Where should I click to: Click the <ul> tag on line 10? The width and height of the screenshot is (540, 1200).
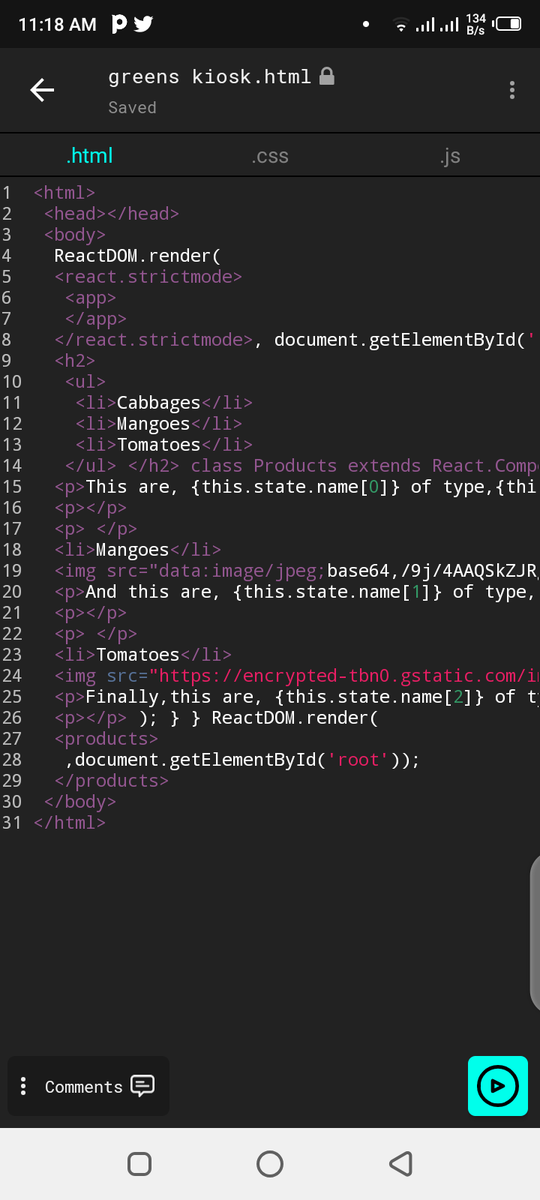coord(85,381)
